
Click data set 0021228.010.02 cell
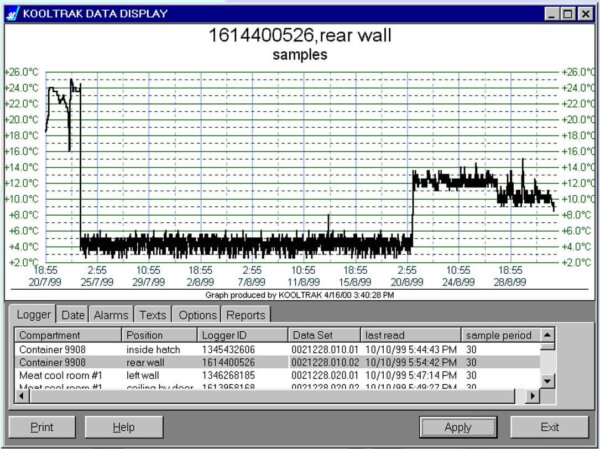tap(325, 362)
